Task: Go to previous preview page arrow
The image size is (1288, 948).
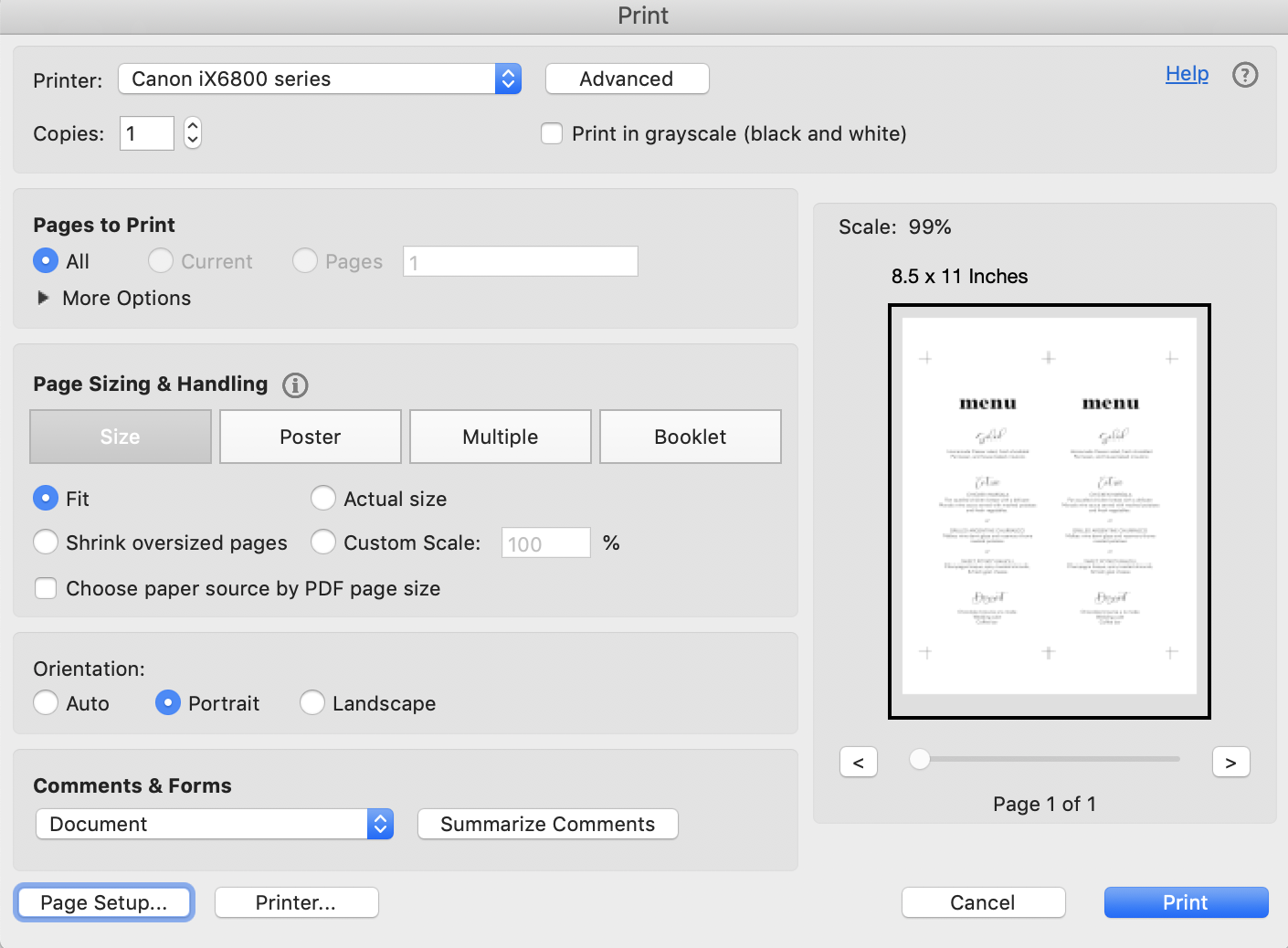Action: 858,763
